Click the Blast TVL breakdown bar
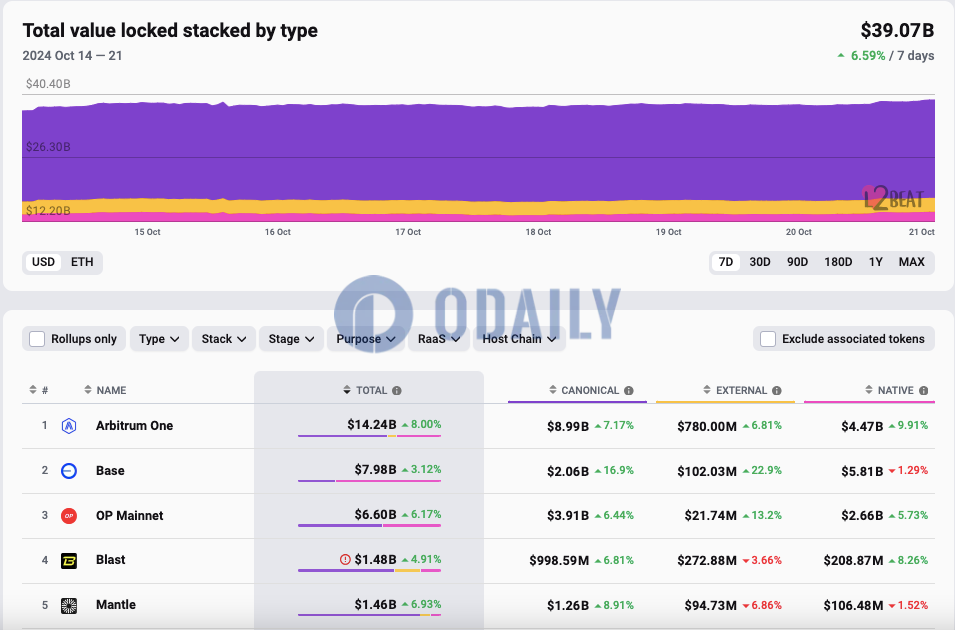This screenshot has height=630, width=955. click(369, 570)
